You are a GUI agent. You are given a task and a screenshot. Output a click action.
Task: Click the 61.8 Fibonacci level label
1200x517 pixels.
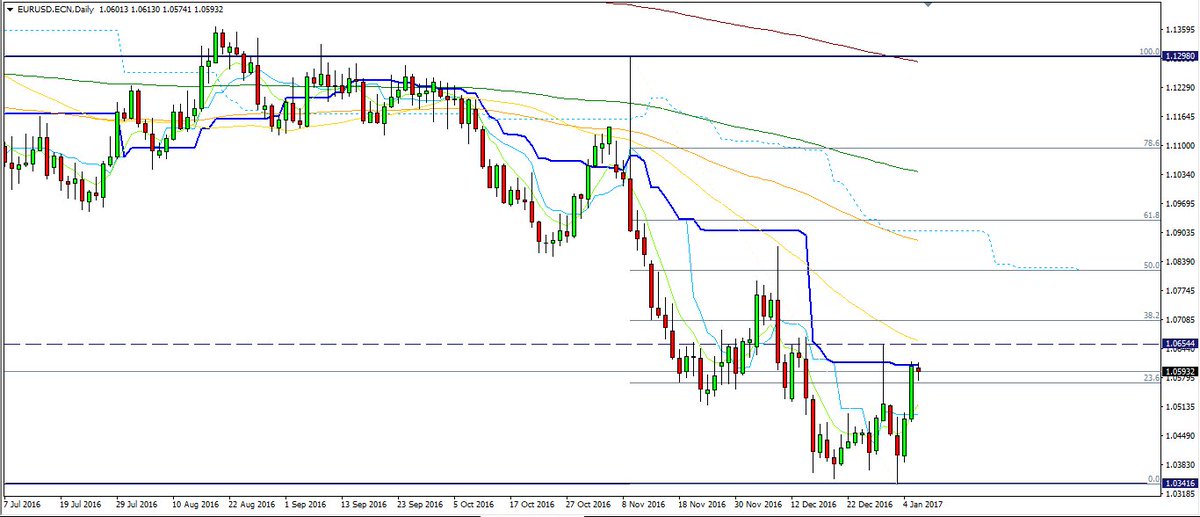[x=1150, y=215]
